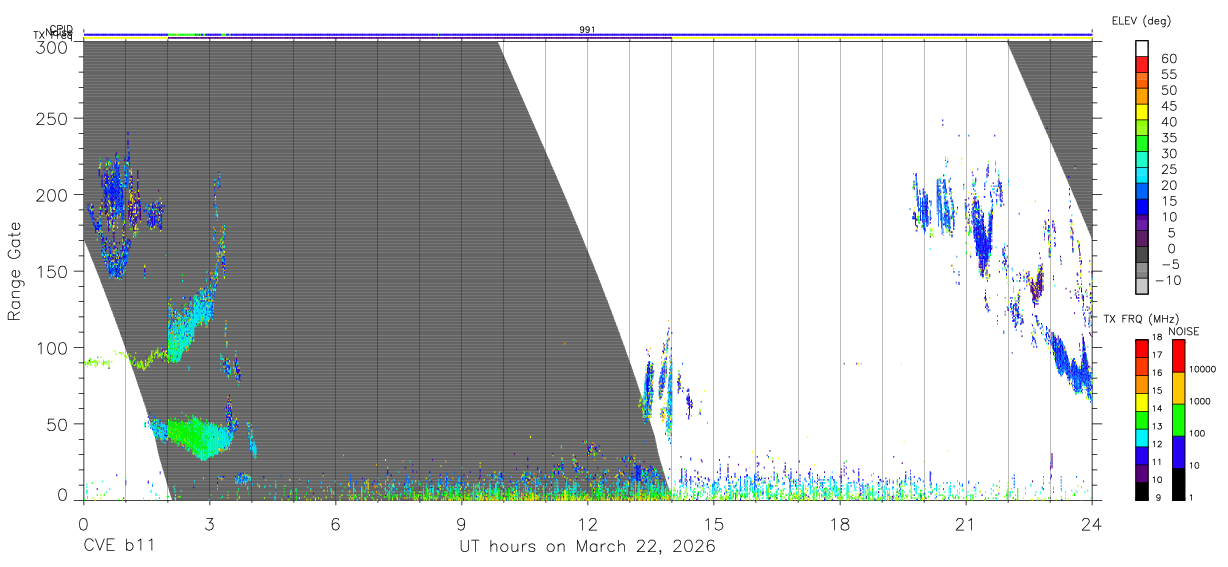Select the "35" label on ELEV scale
The height and width of the screenshot is (567, 1228).
click(x=1167, y=138)
